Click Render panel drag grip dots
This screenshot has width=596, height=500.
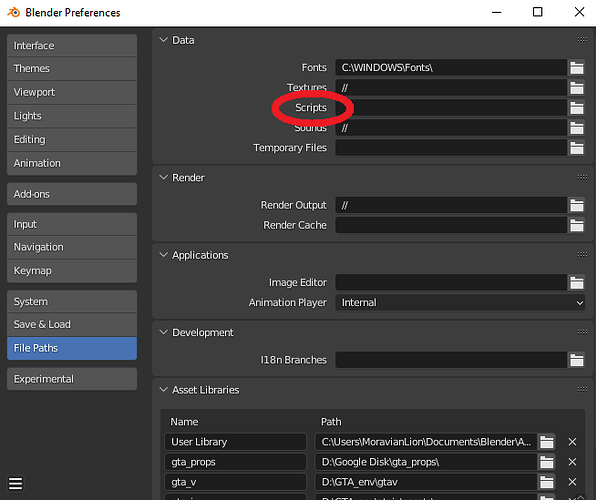[x=582, y=177]
